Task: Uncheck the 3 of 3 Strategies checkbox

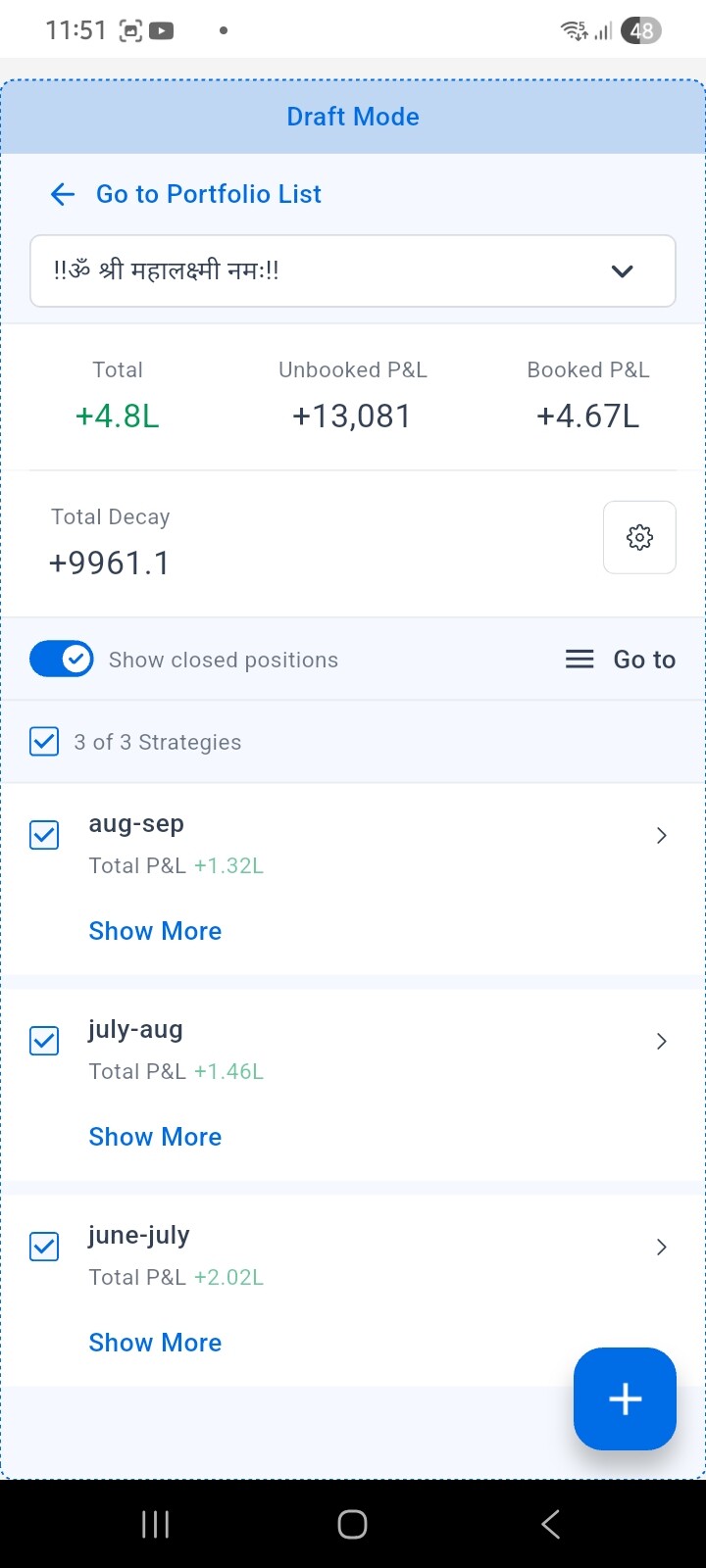Action: click(x=44, y=742)
